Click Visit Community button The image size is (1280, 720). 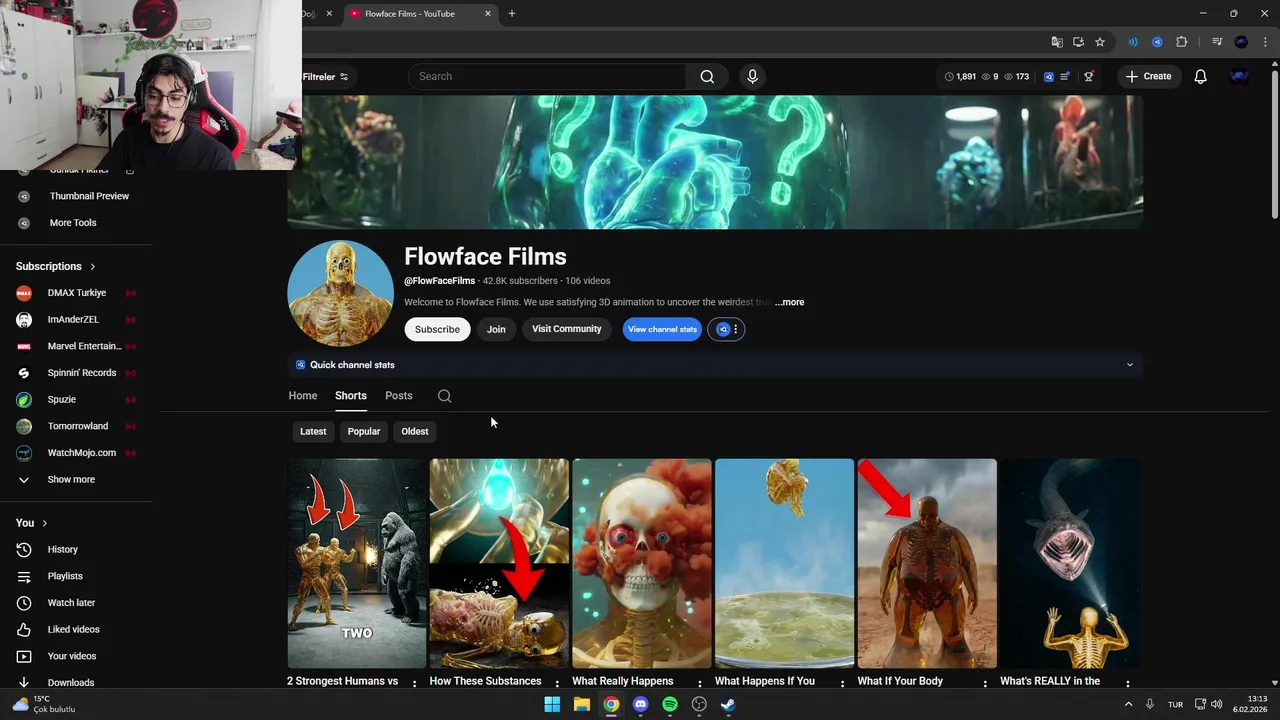(x=567, y=329)
